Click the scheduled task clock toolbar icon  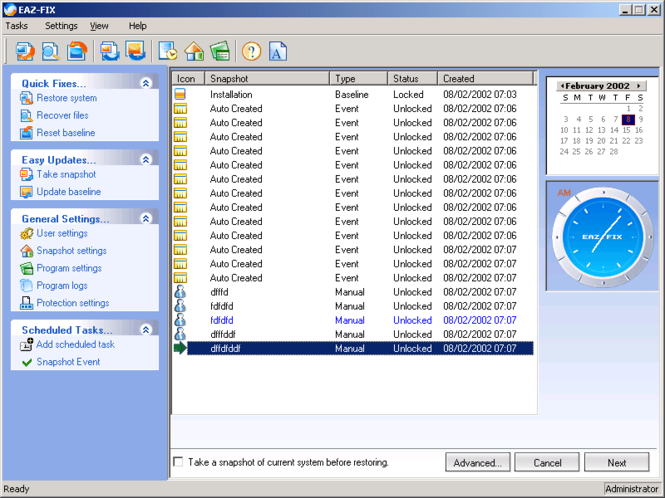click(x=168, y=51)
